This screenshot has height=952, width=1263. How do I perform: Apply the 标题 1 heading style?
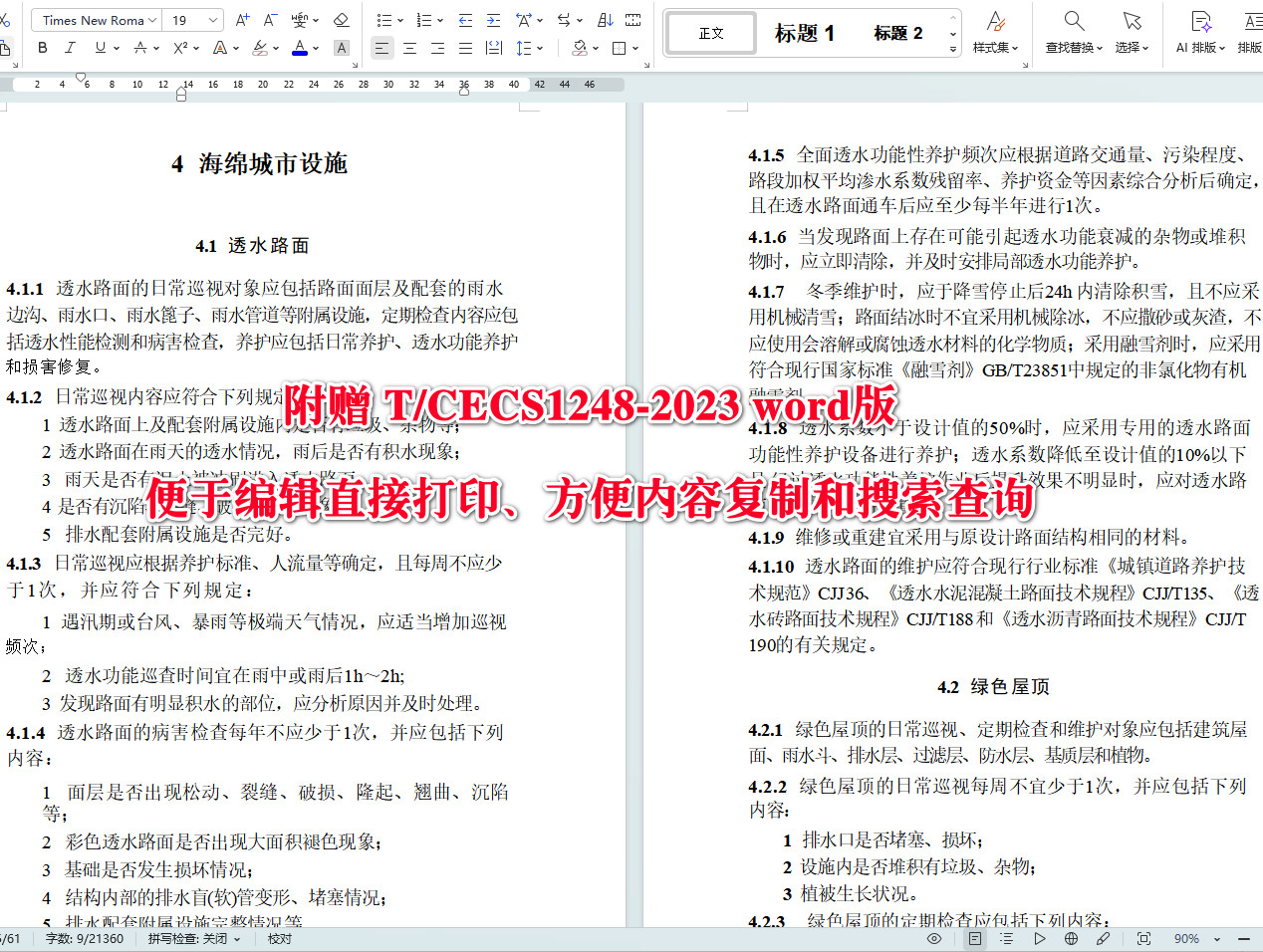pyautogui.click(x=805, y=33)
